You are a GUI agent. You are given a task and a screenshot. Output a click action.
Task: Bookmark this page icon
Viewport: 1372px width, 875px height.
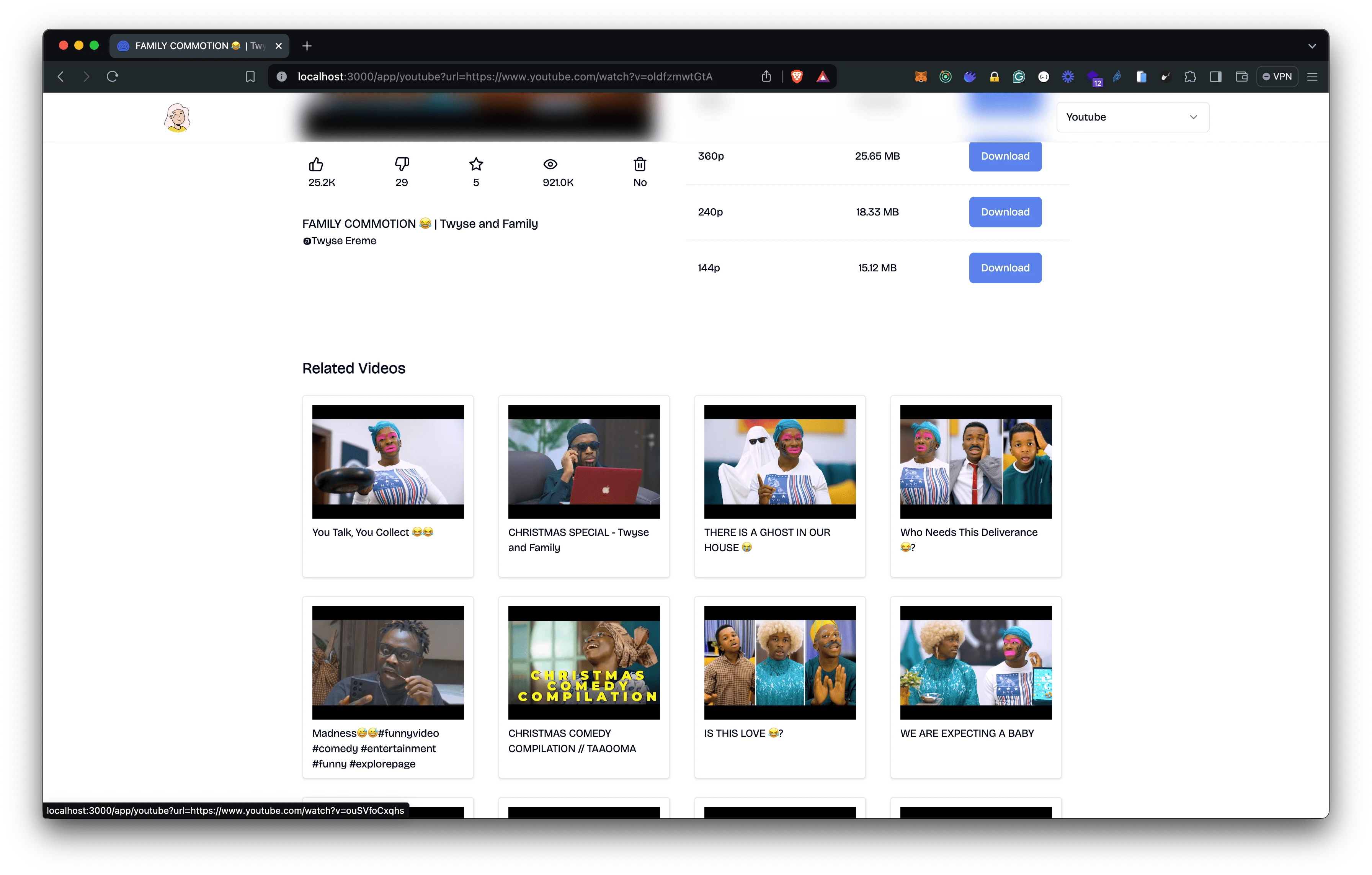coord(250,76)
